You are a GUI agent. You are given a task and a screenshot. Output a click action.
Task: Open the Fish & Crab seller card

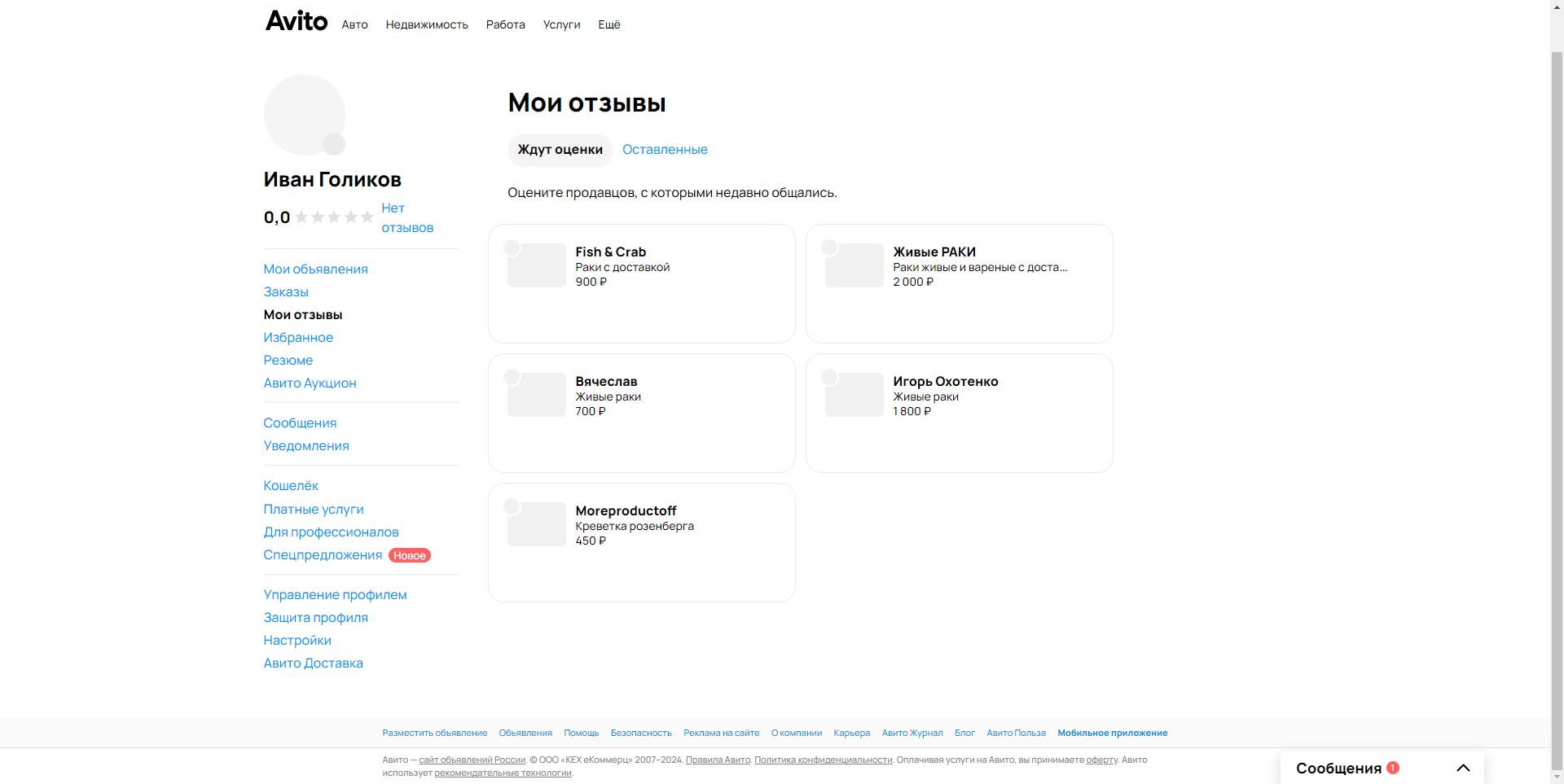coord(642,283)
